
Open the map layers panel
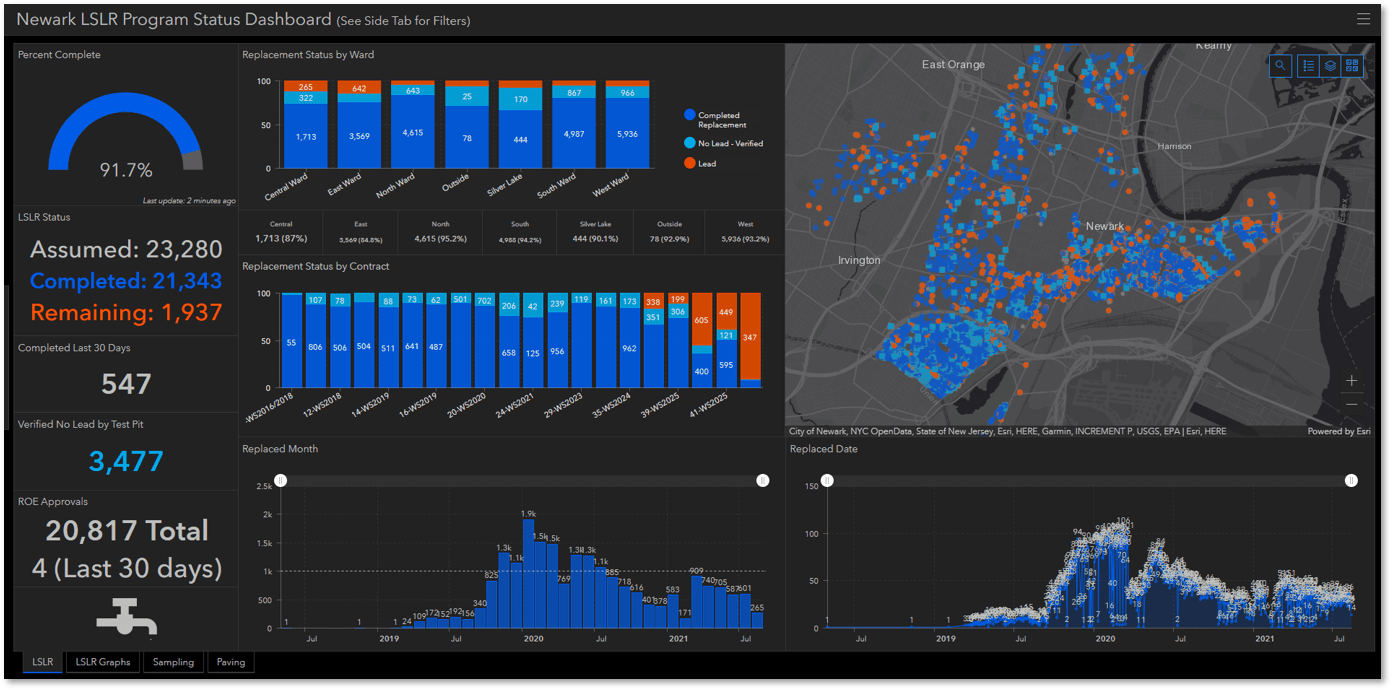tap(1330, 66)
